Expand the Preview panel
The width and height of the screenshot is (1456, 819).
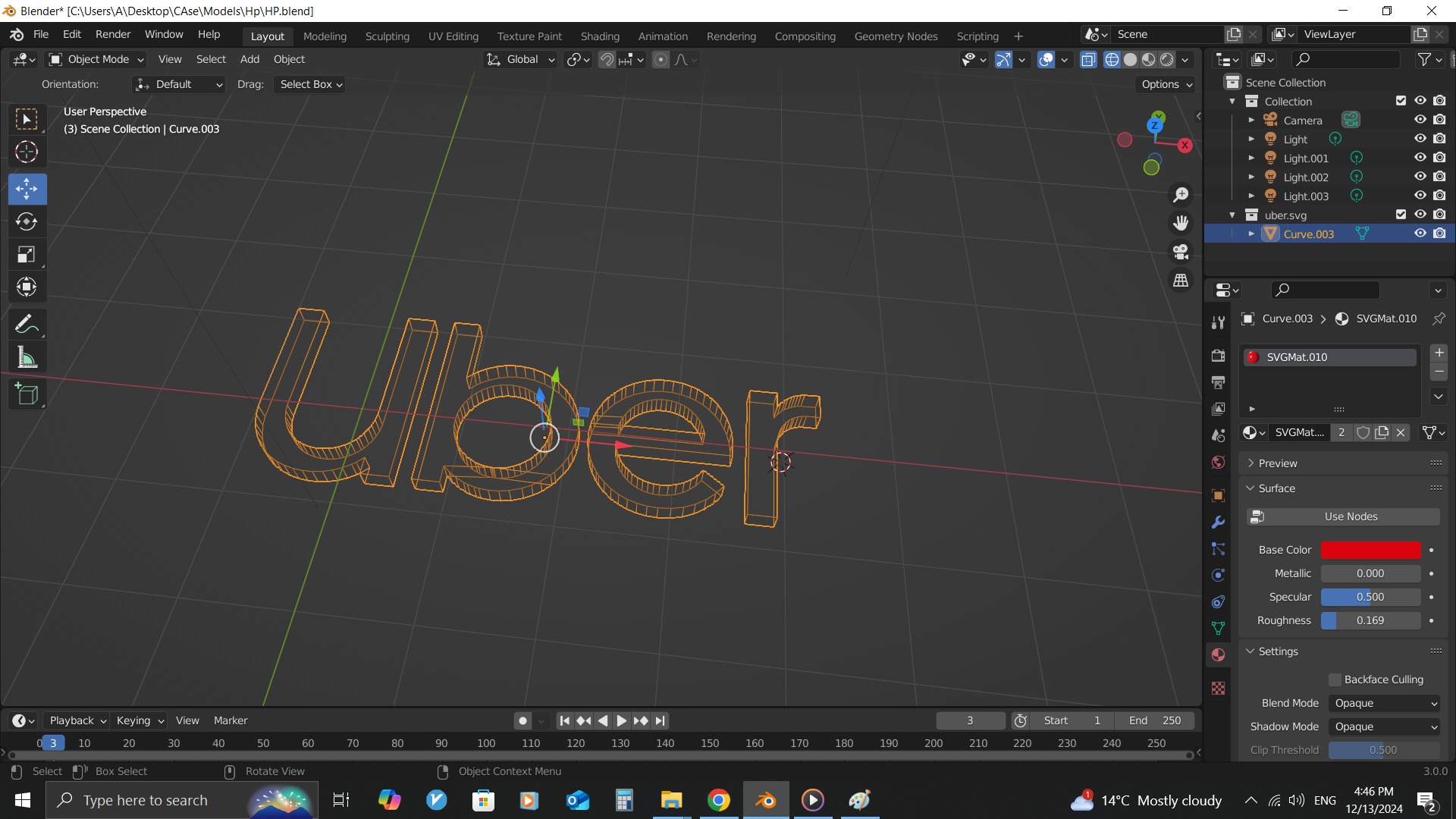[x=1278, y=463]
